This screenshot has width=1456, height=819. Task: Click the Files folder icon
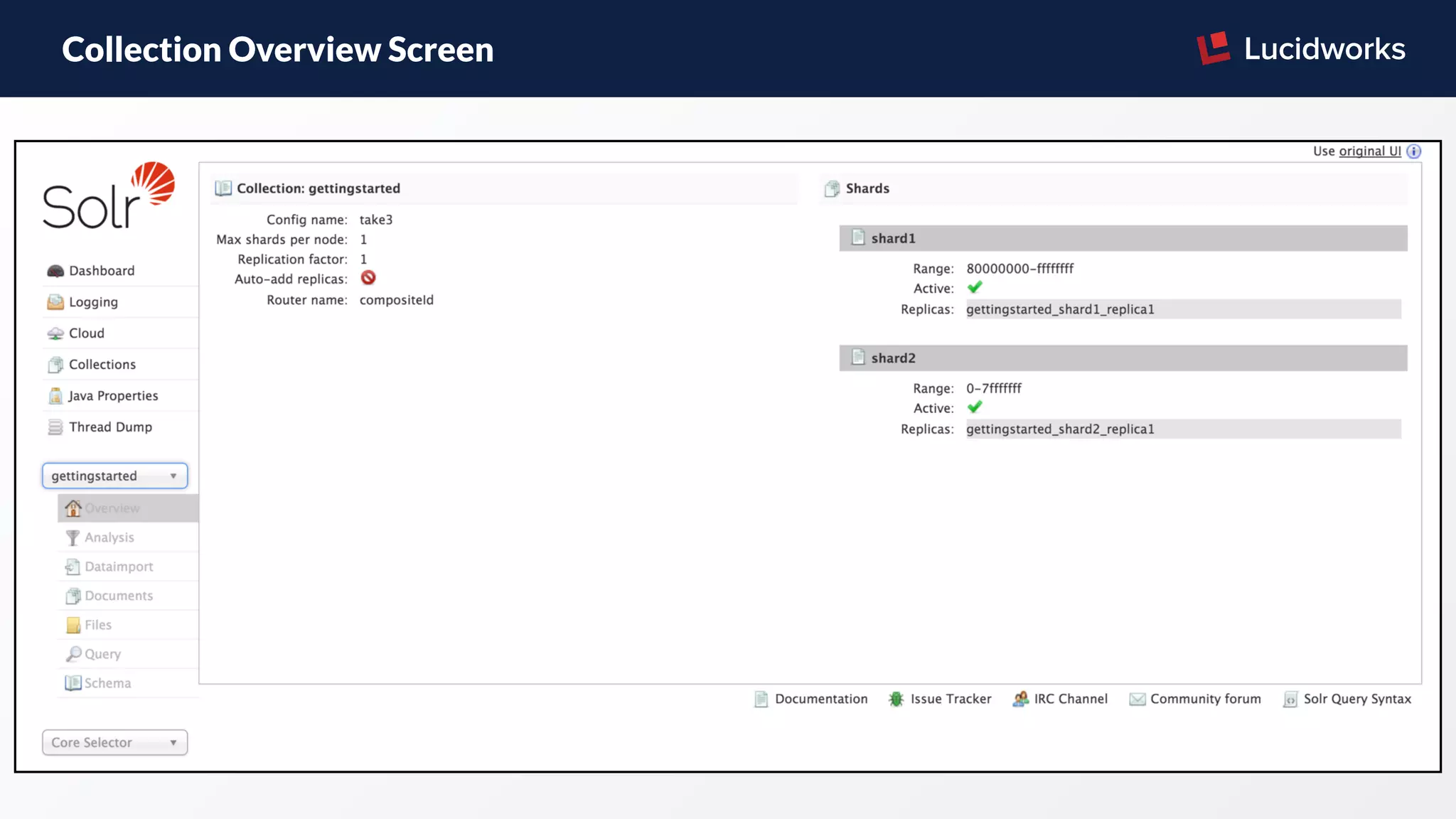[73, 625]
